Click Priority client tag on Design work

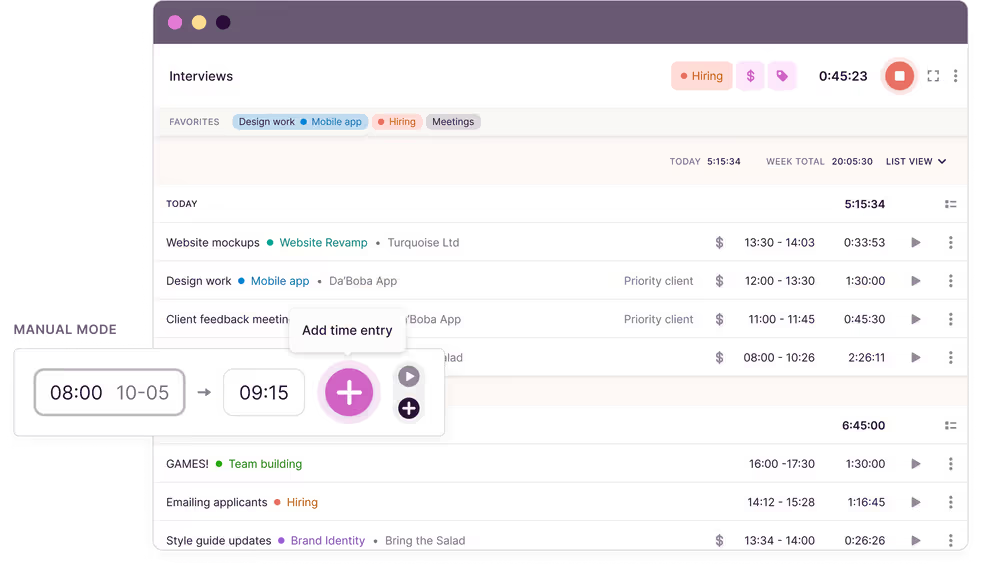pyautogui.click(x=658, y=281)
